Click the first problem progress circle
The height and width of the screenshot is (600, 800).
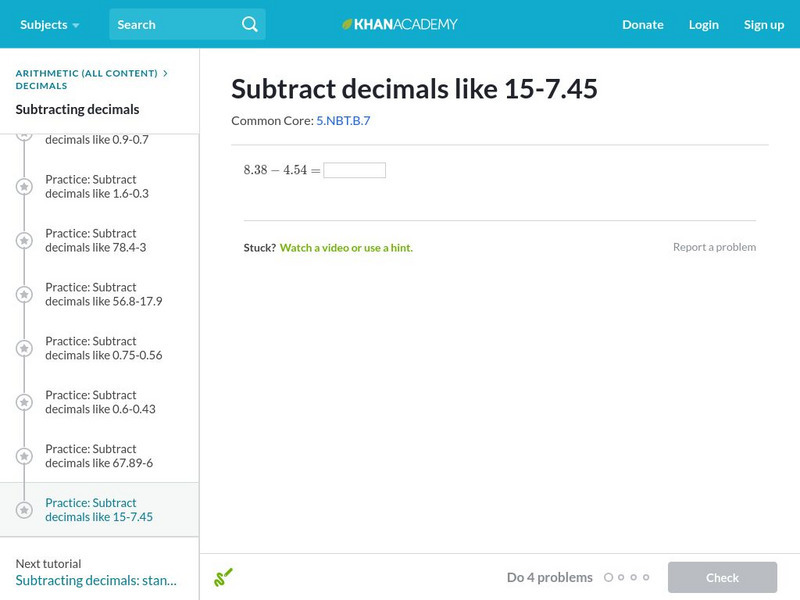click(x=609, y=578)
